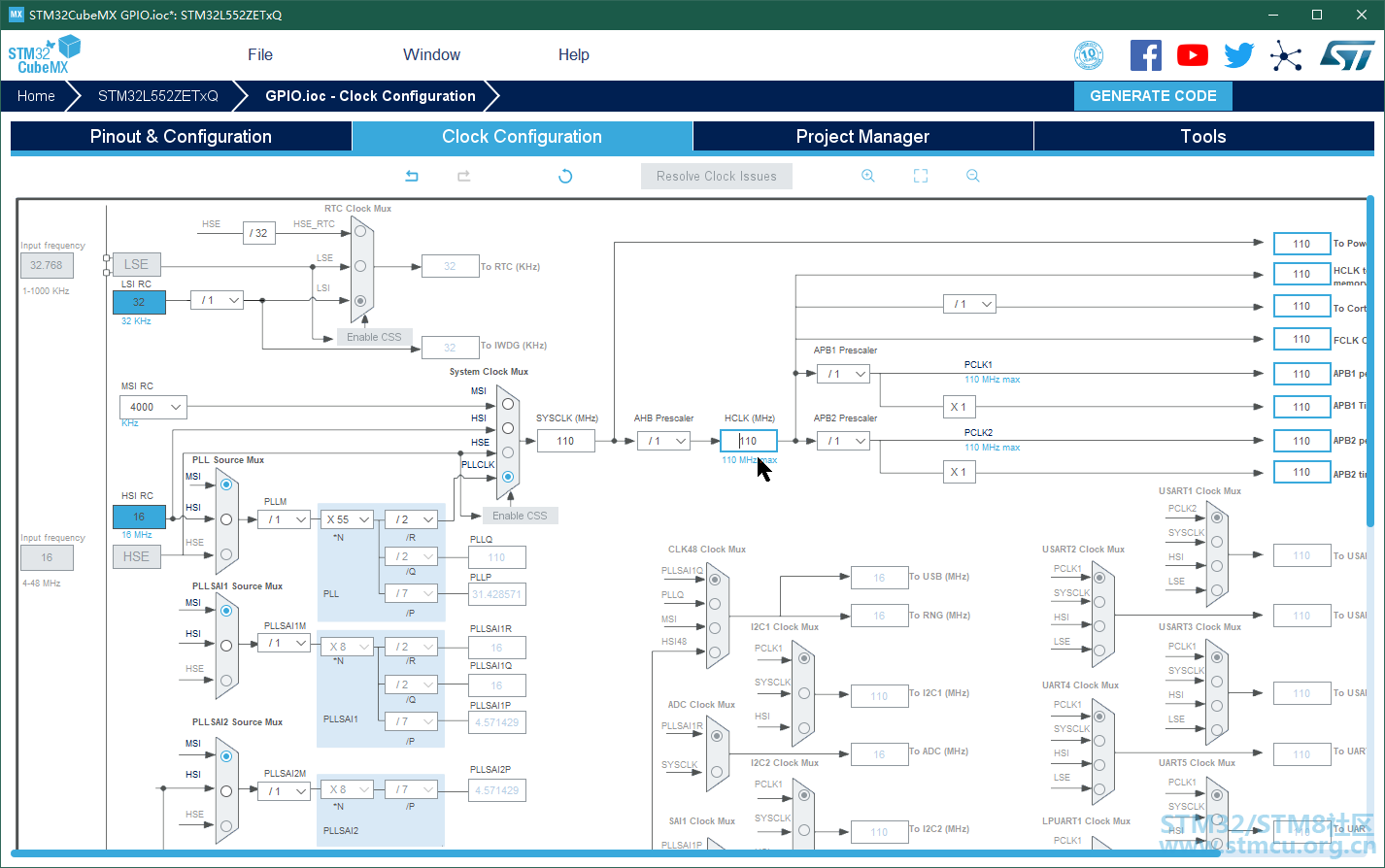Screen dimensions: 1385x868
Task: Zoom out of the clock diagram
Action: click(973, 176)
